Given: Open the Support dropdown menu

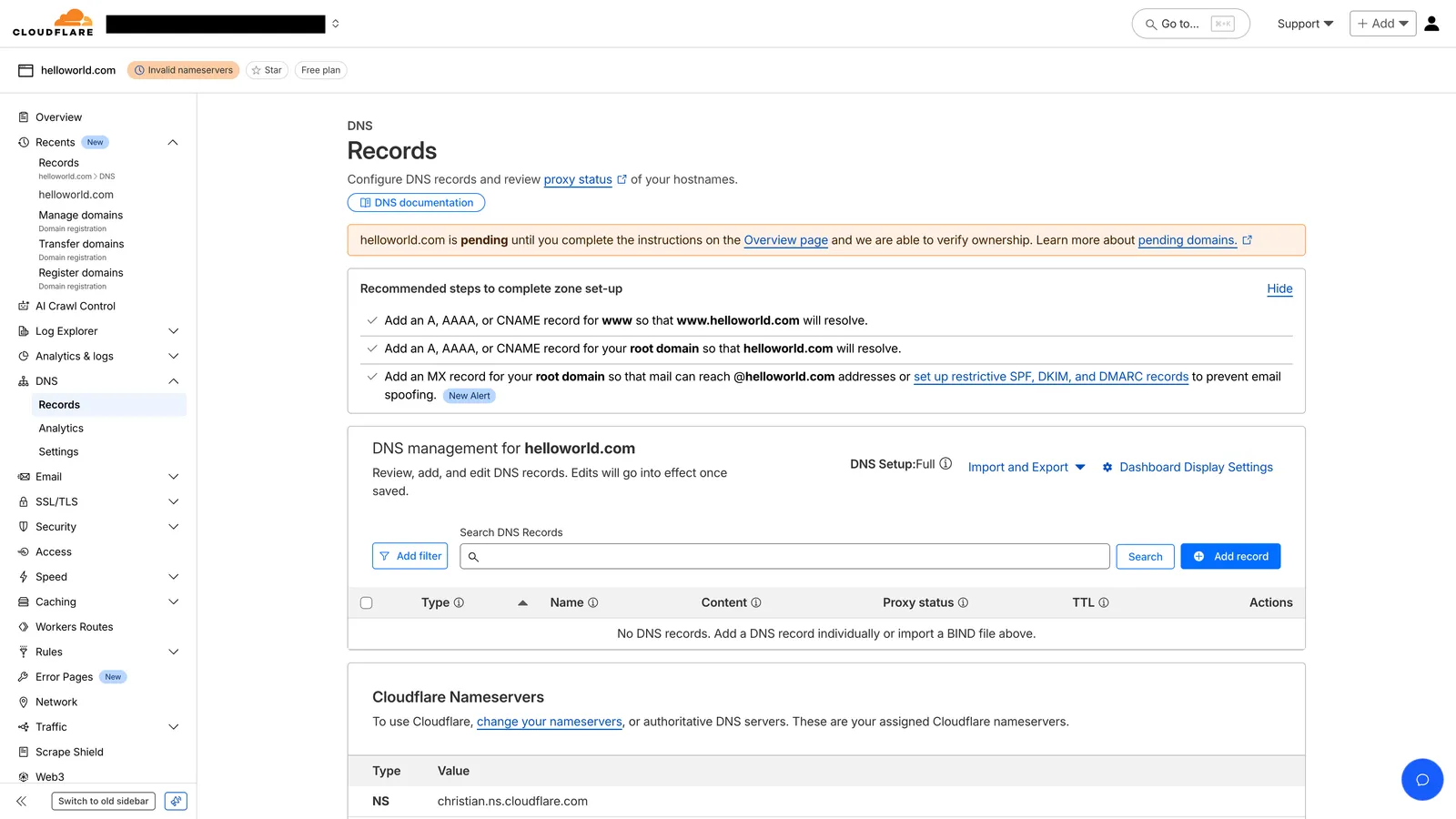Looking at the screenshot, I should 1305,24.
